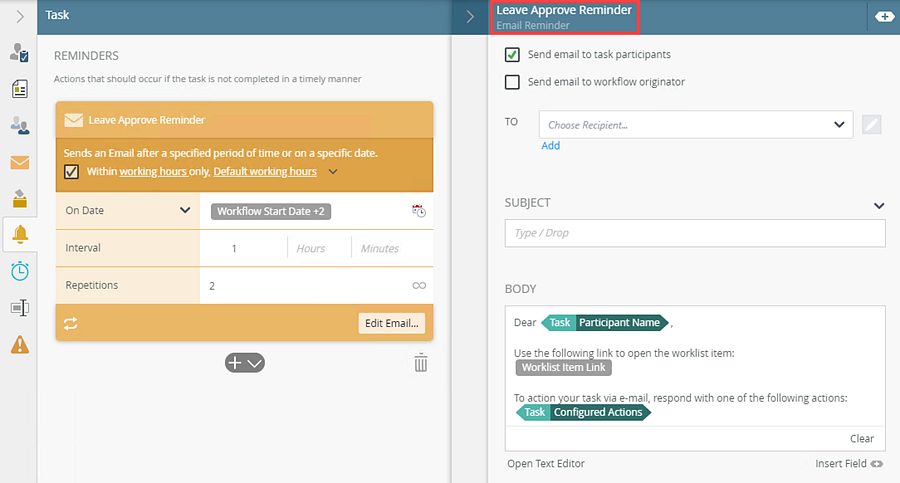Select the Worklist Item Link token
Screen dimensions: 900x483
click(563, 368)
